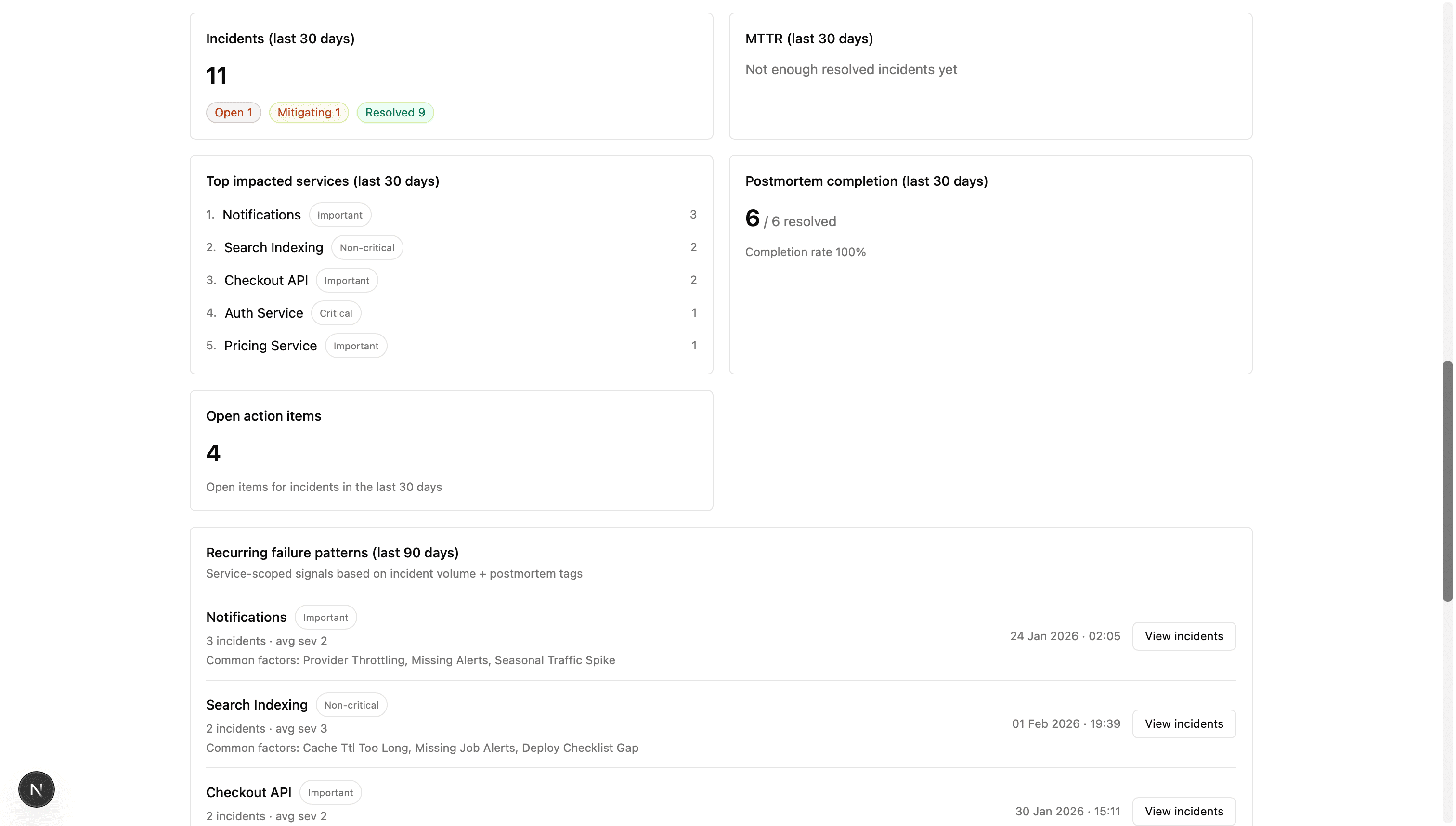
Task: Click the Non-critical badge beside Search Indexing
Action: click(366, 247)
